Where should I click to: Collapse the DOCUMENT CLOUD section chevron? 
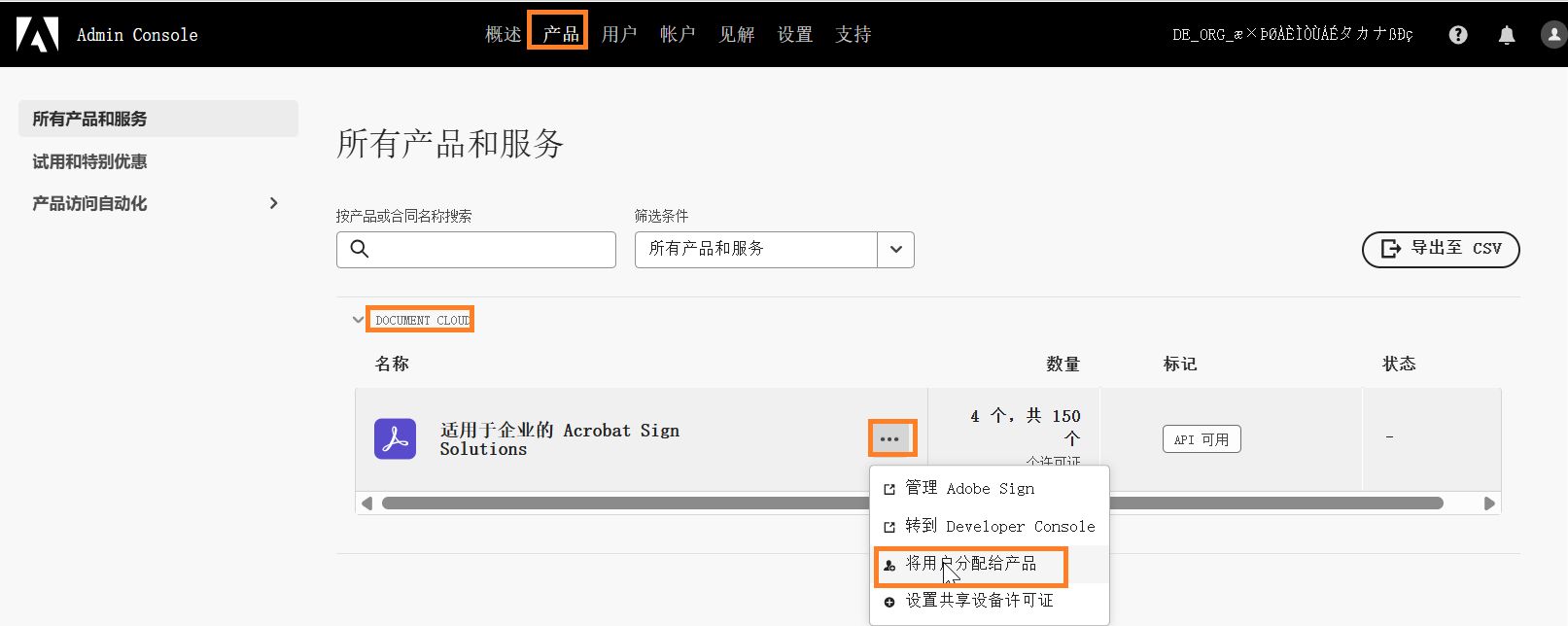pyautogui.click(x=357, y=319)
